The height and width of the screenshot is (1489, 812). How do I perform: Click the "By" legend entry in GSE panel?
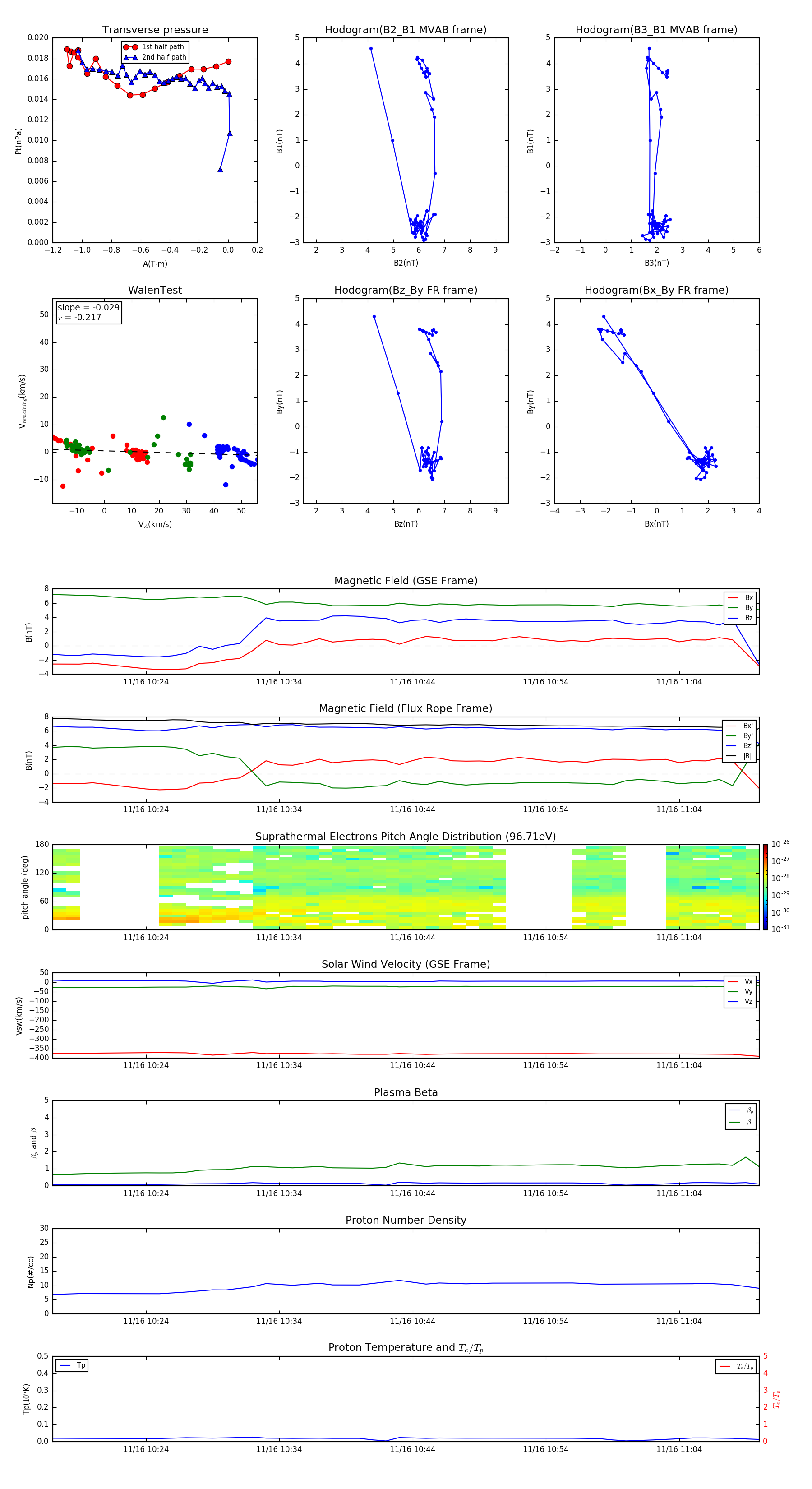coord(740,607)
